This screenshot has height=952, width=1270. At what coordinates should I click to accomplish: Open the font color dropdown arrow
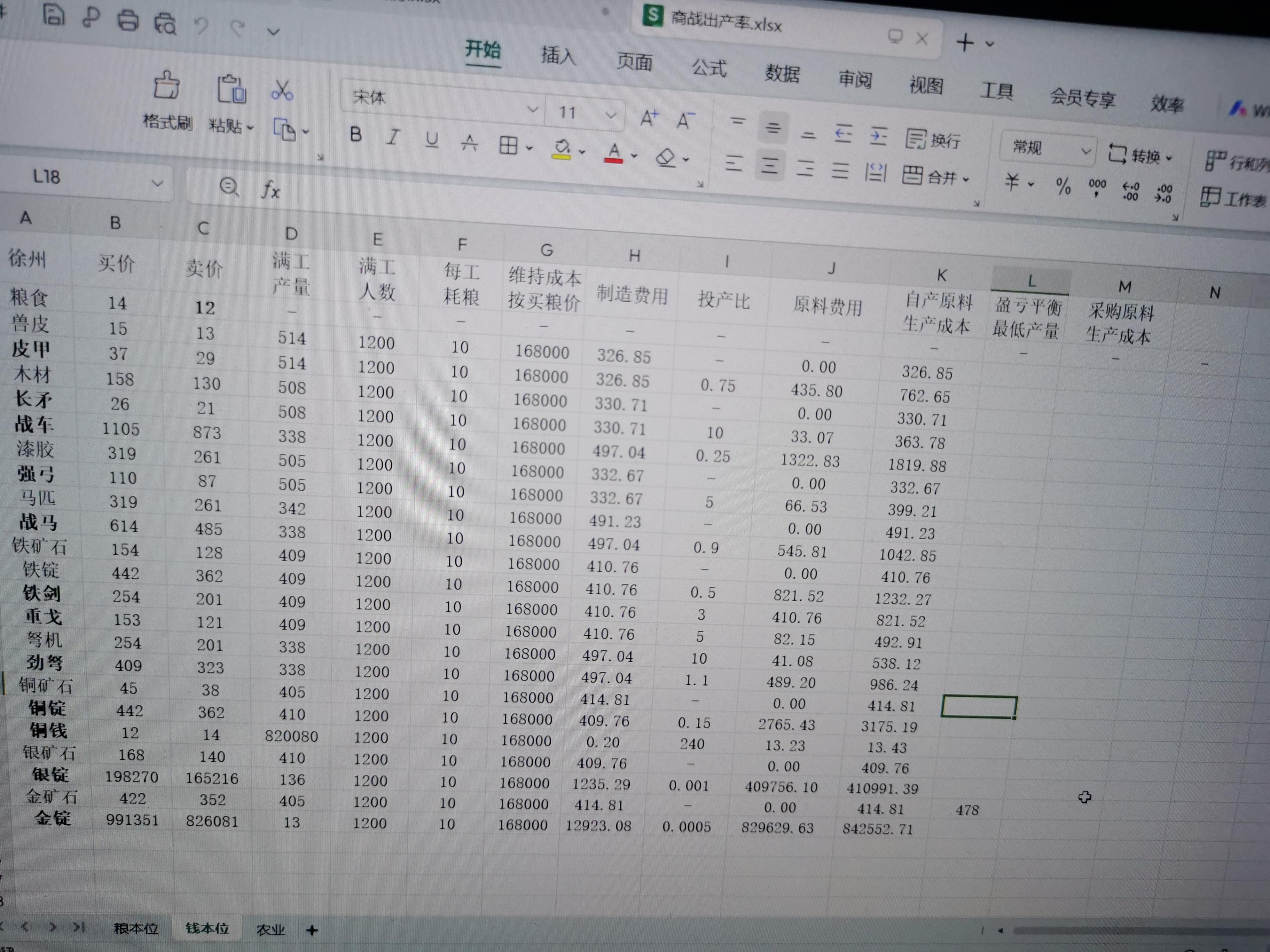(x=634, y=156)
